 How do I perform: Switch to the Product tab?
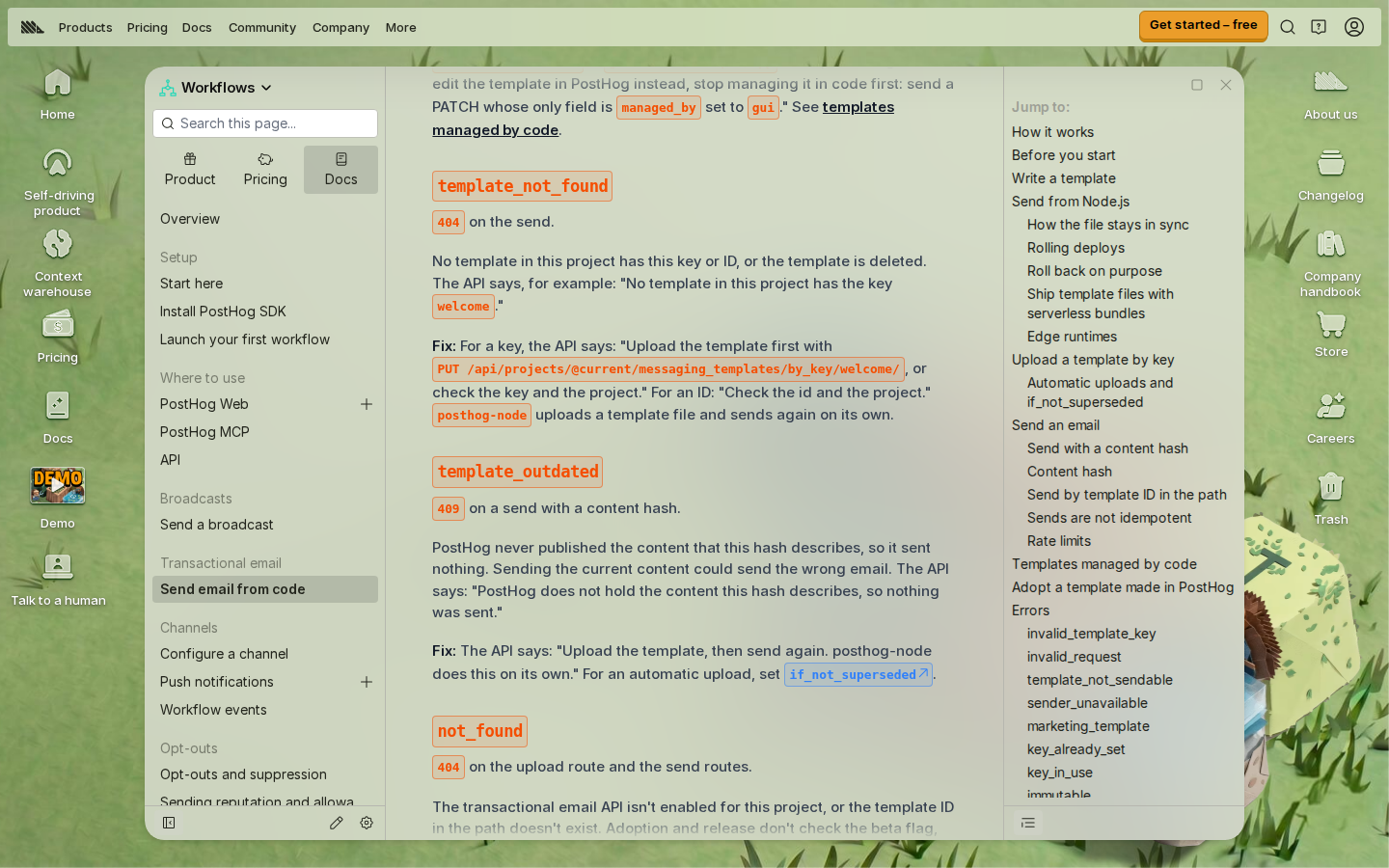(x=190, y=170)
